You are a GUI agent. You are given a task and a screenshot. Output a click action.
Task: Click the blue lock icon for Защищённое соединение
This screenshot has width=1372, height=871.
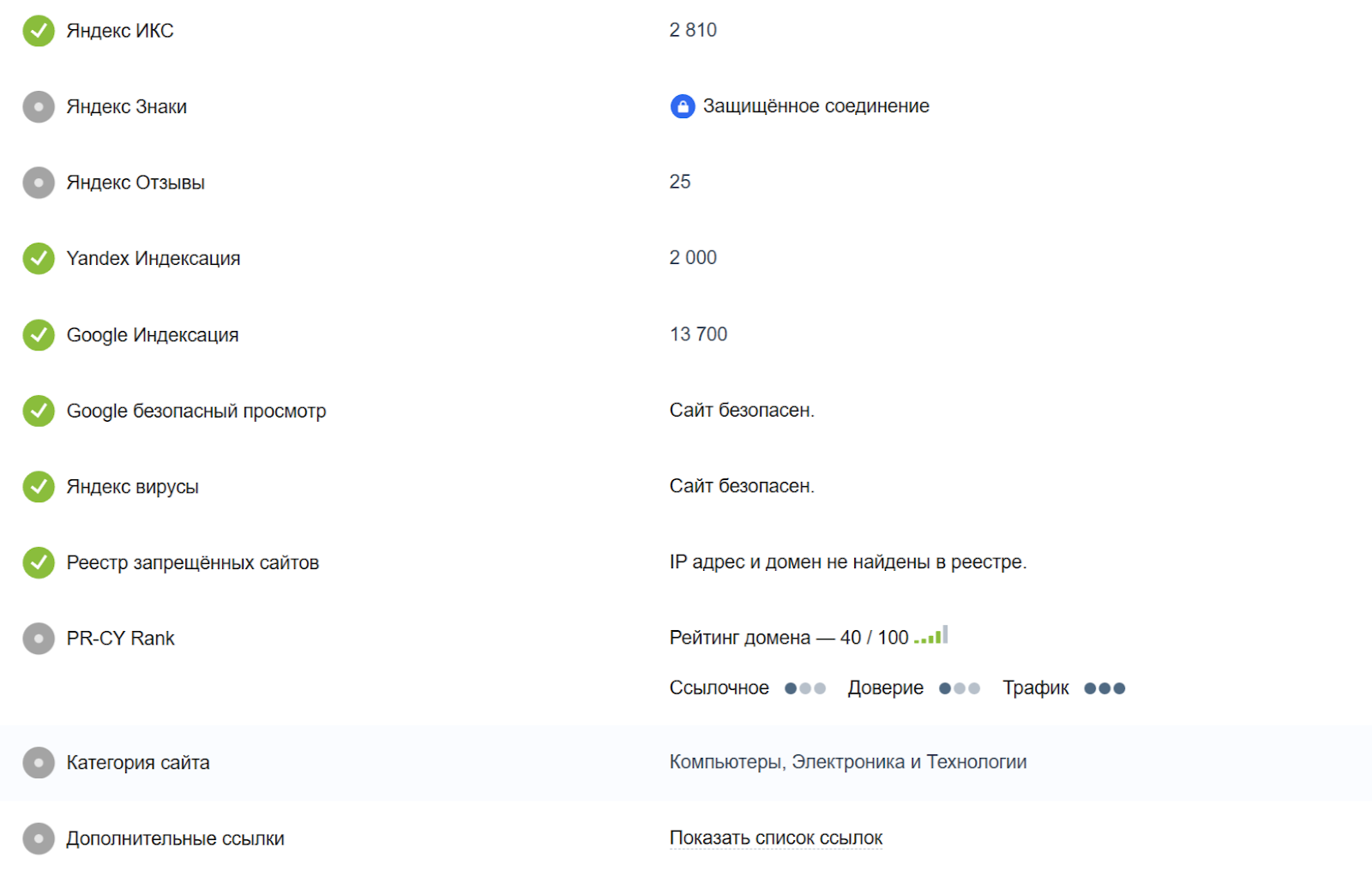[x=682, y=105]
